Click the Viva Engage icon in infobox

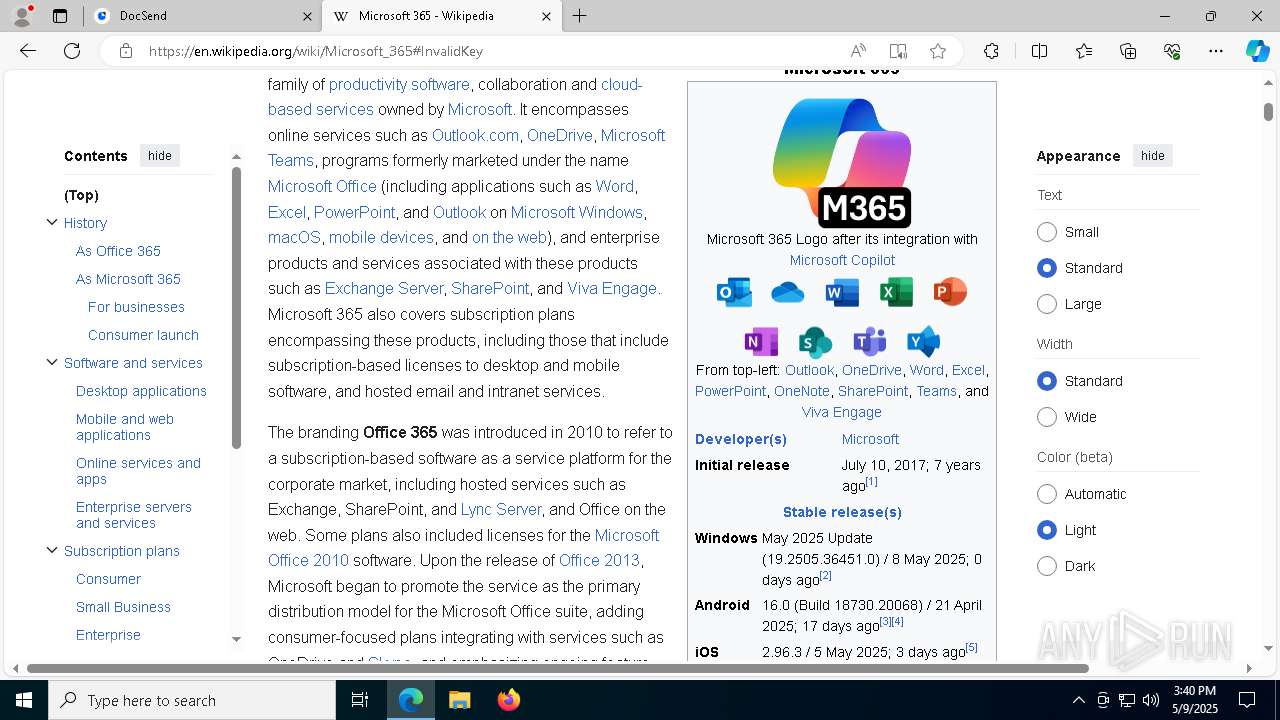pyautogui.click(x=923, y=341)
